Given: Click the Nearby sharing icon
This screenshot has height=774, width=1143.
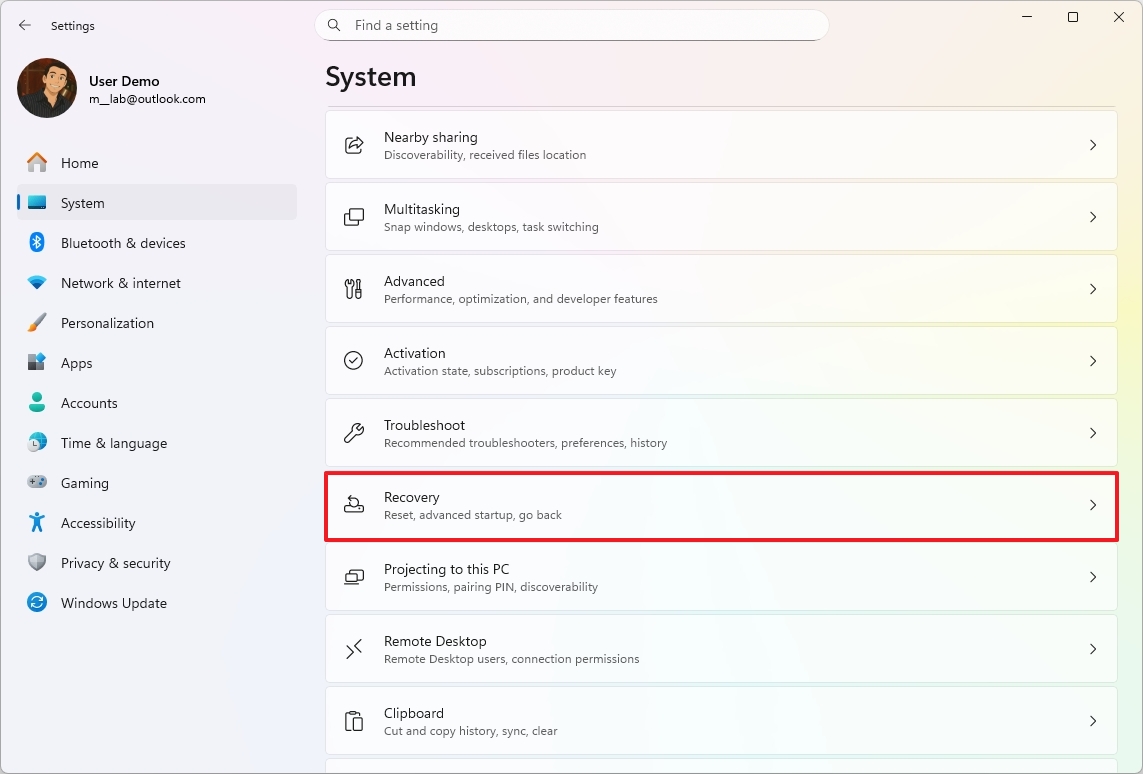Looking at the screenshot, I should pos(354,144).
